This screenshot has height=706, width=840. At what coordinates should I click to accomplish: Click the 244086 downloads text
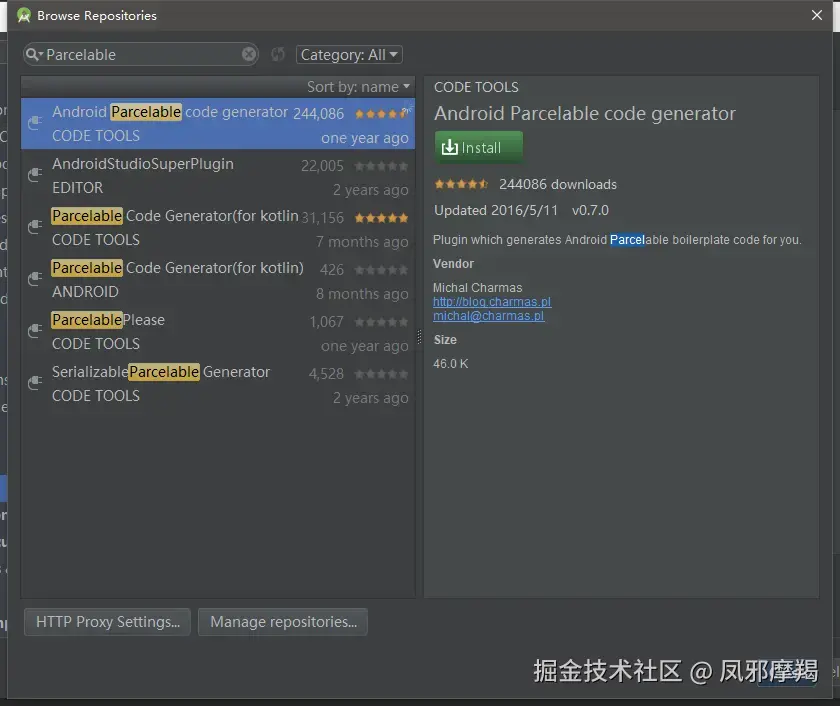tap(558, 184)
